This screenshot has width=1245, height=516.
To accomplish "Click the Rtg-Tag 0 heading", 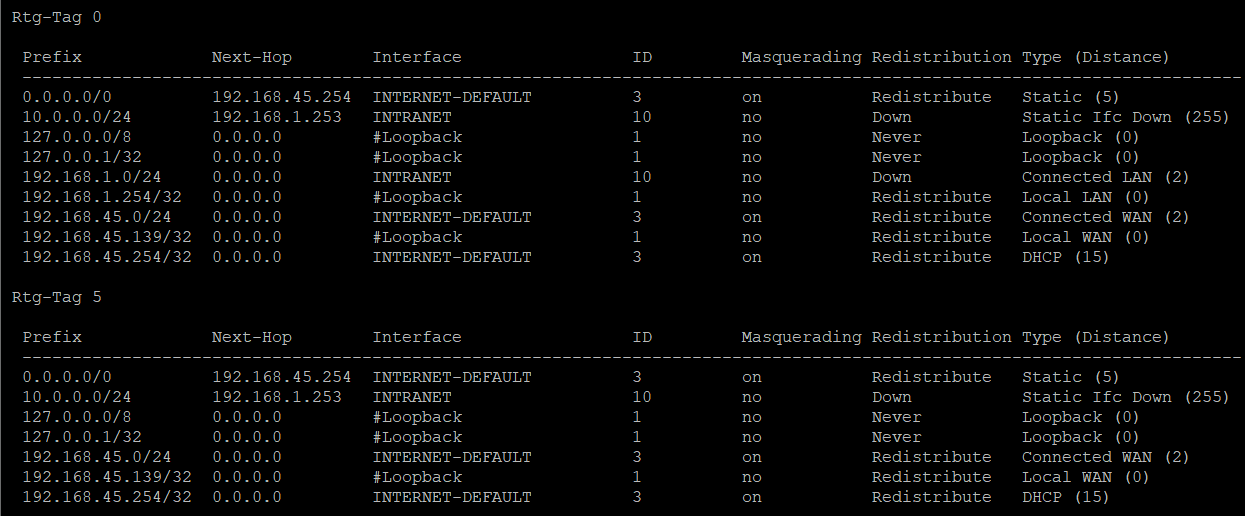I will pos(56,17).
